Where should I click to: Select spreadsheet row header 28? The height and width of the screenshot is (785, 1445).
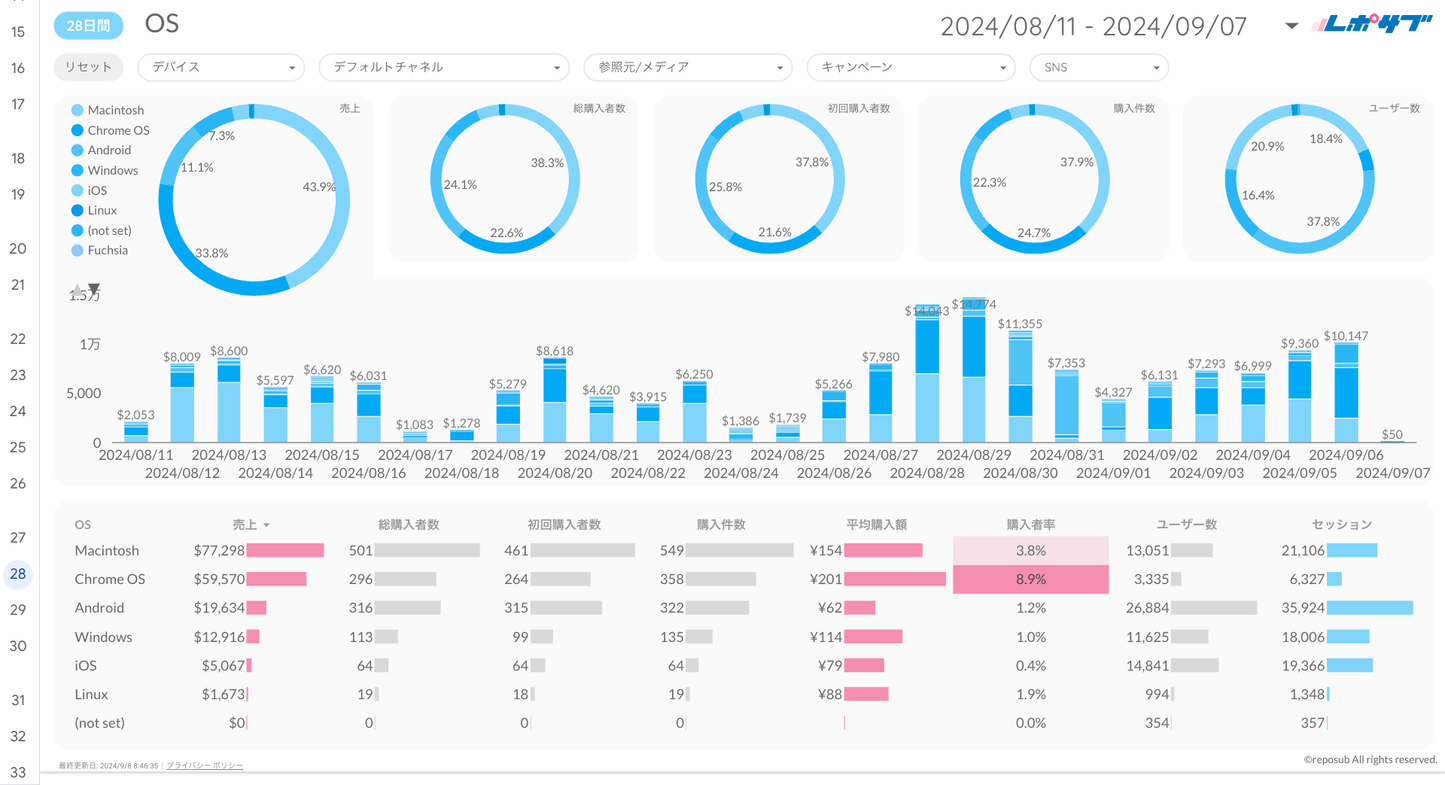(18, 574)
